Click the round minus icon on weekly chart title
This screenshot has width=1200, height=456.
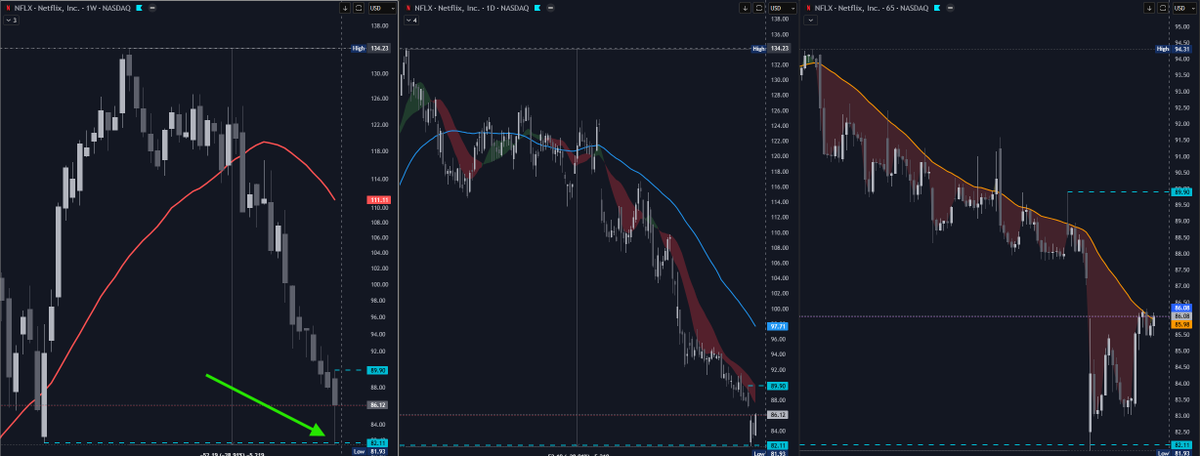152,8
